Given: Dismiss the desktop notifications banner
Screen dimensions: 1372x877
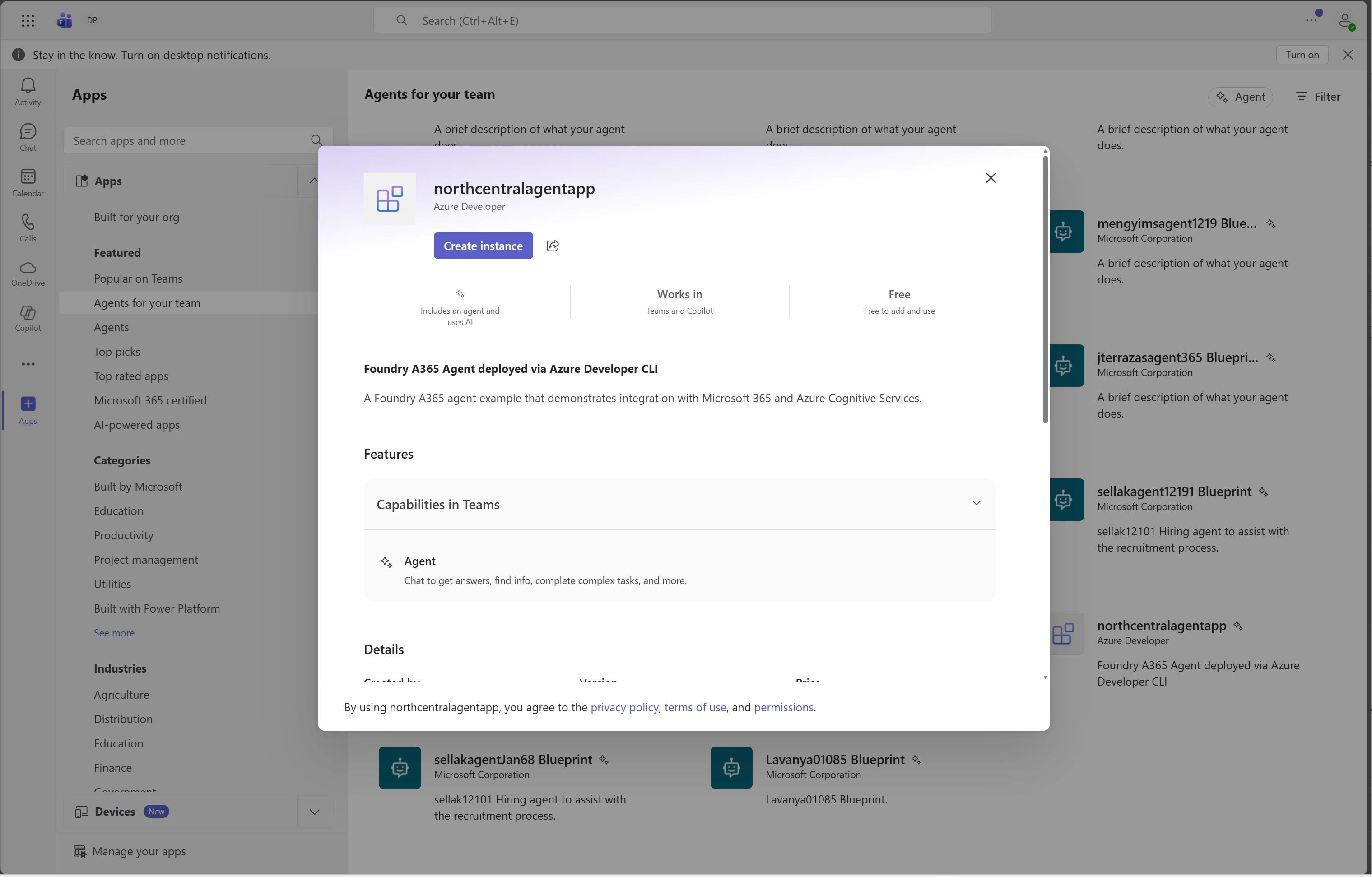Looking at the screenshot, I should (x=1348, y=55).
